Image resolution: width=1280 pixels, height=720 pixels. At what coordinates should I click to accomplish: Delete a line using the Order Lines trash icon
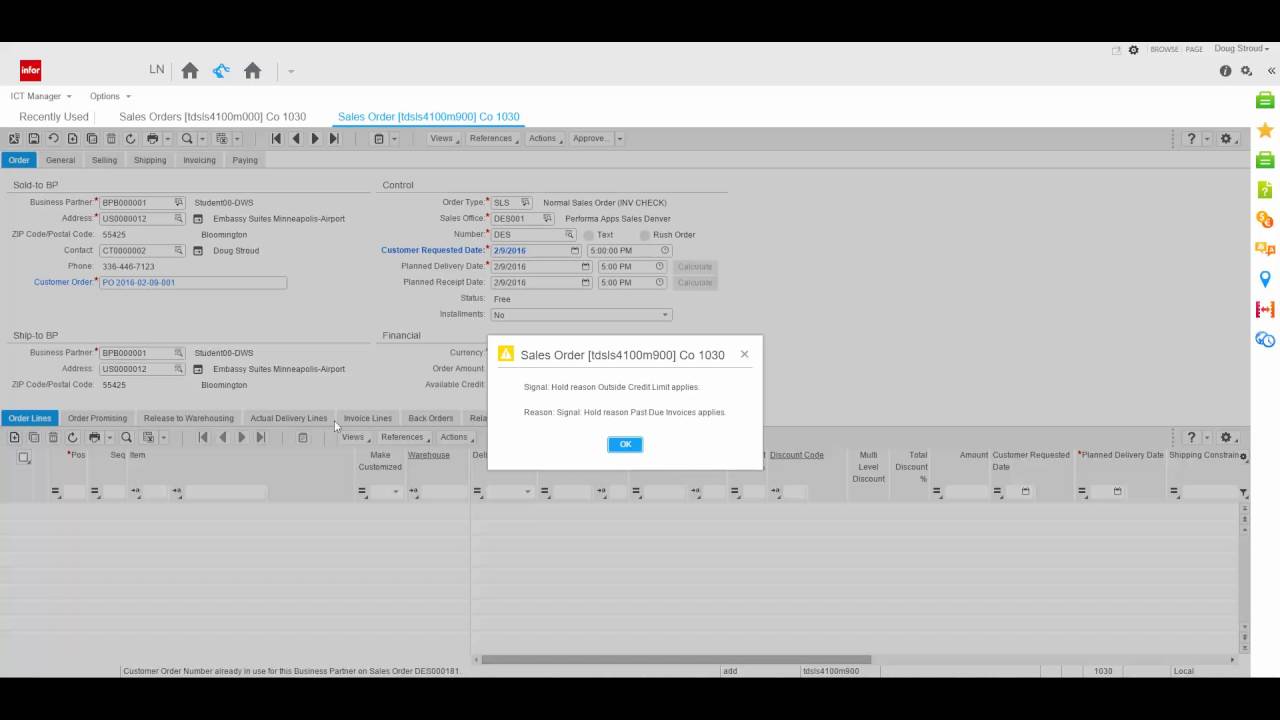(53, 437)
